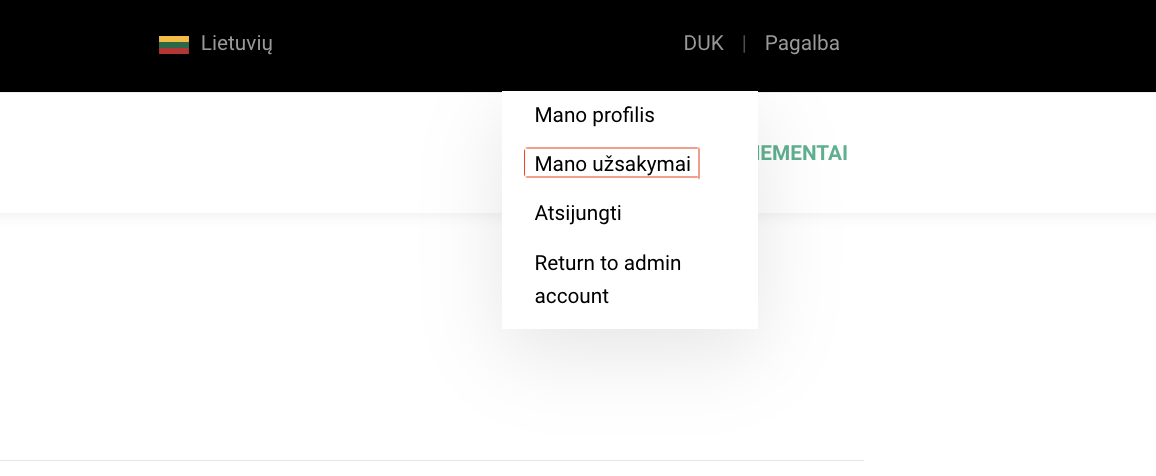Click the green partially hidden EMENTAI link
This screenshot has width=1156, height=476.
[802, 153]
